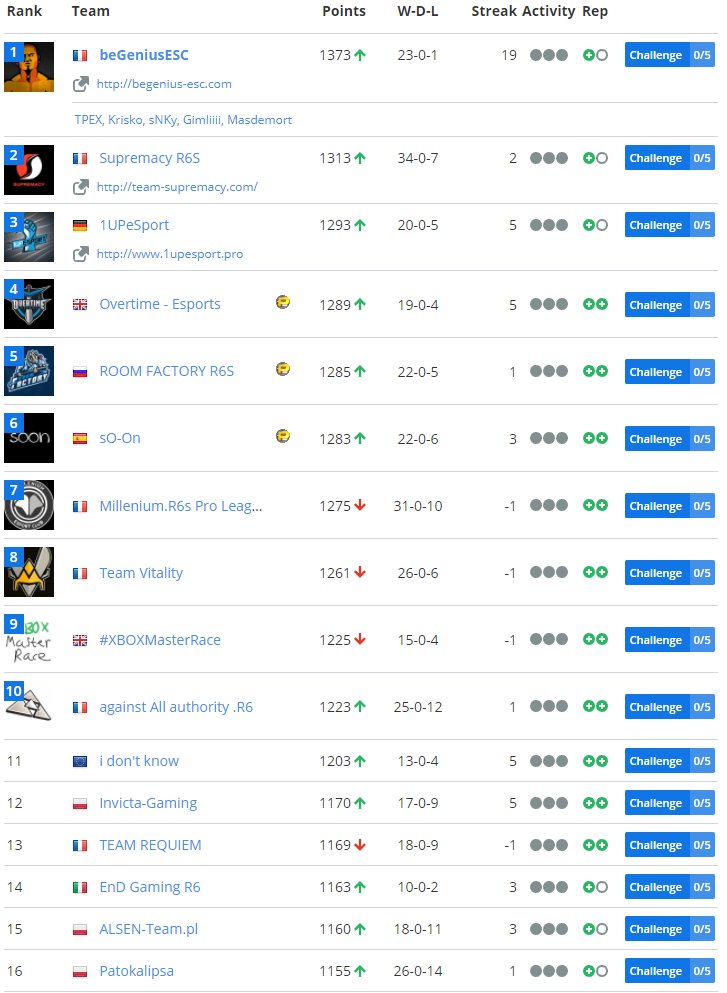Click the external link icon beside 1upesport.pro
Screen dimensions: 727x993
pos(80,254)
